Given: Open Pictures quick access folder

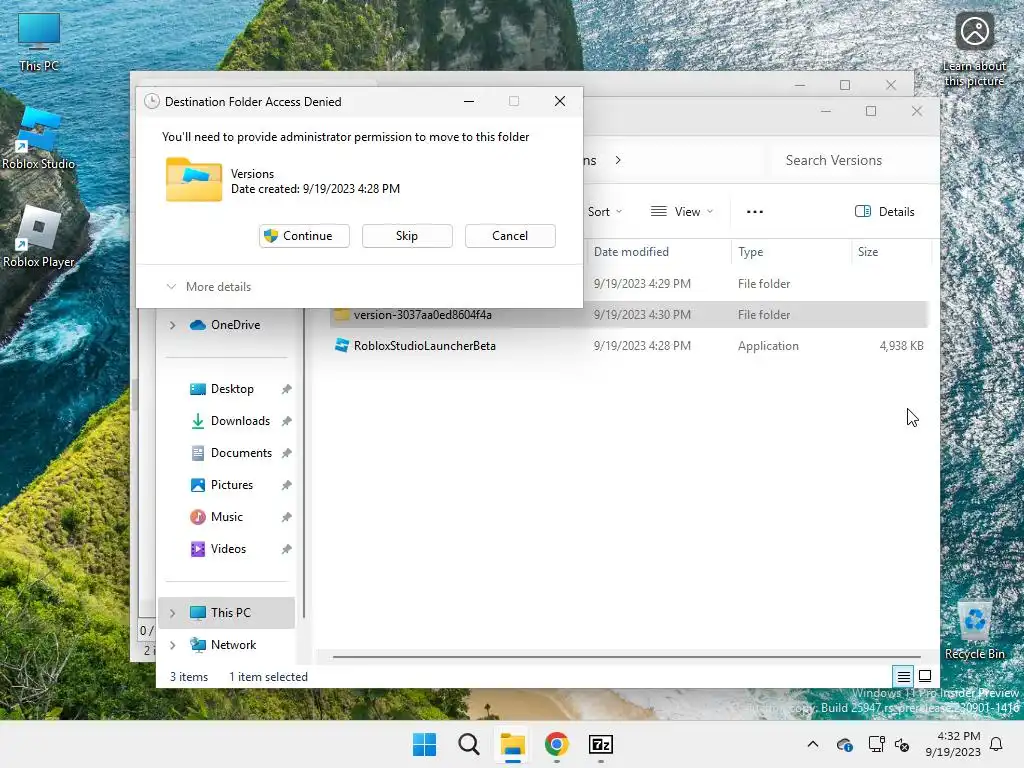Looking at the screenshot, I should tap(222, 485).
